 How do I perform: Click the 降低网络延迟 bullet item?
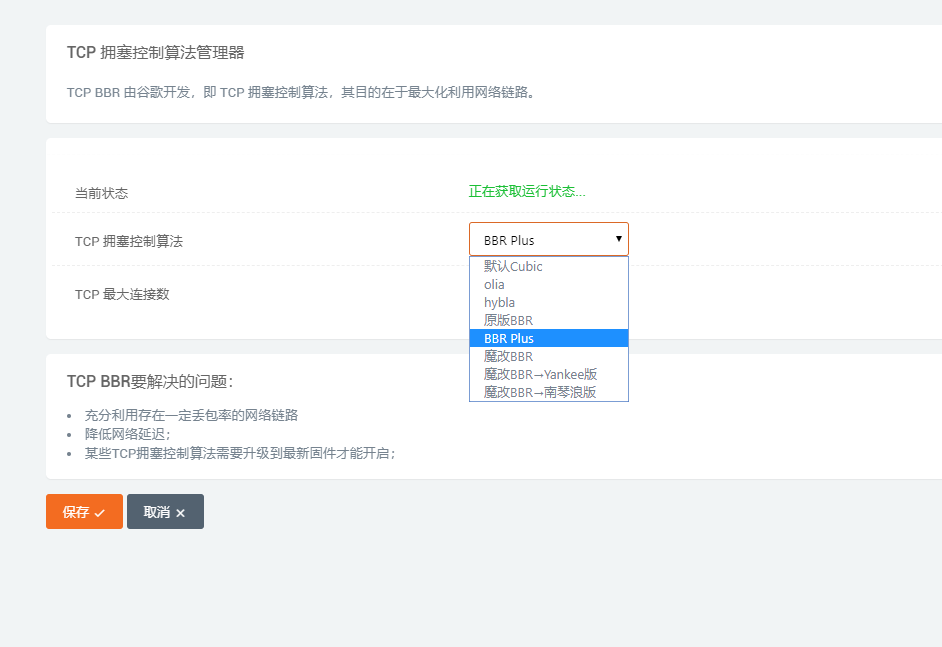pos(128,434)
